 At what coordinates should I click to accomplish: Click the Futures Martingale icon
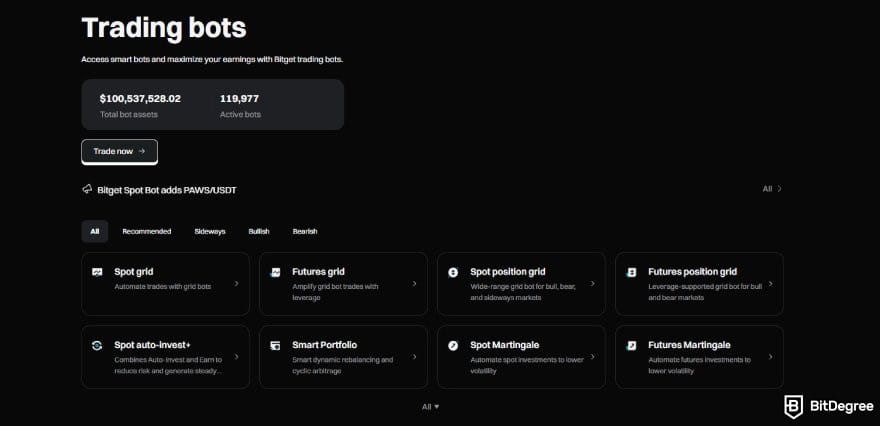[631, 345]
